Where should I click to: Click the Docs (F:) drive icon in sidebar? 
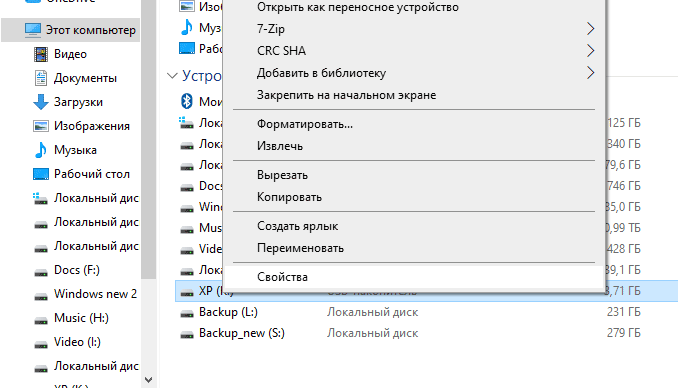click(41, 272)
